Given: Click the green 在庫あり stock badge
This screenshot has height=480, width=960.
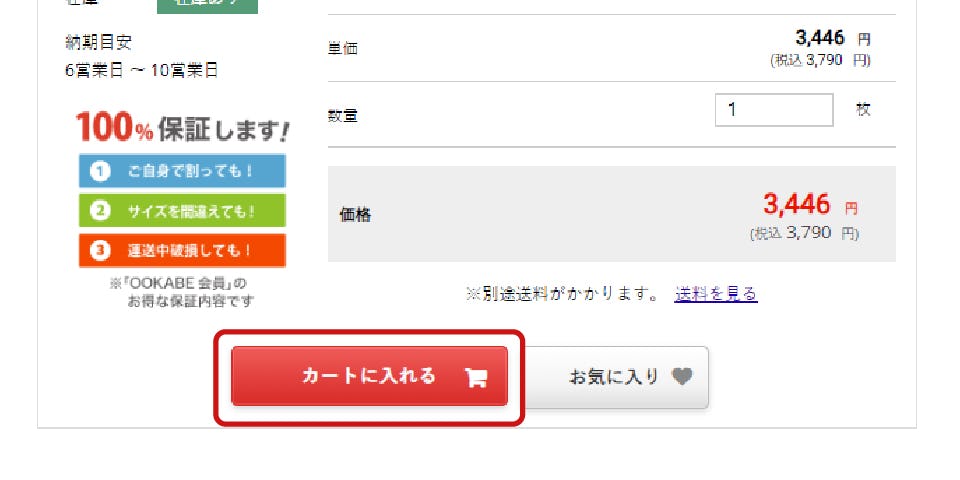Looking at the screenshot, I should [x=207, y=5].
